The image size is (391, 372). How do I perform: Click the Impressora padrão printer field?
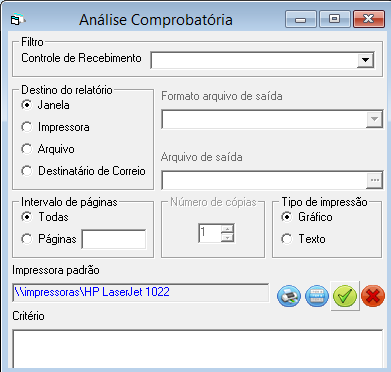(x=140, y=292)
